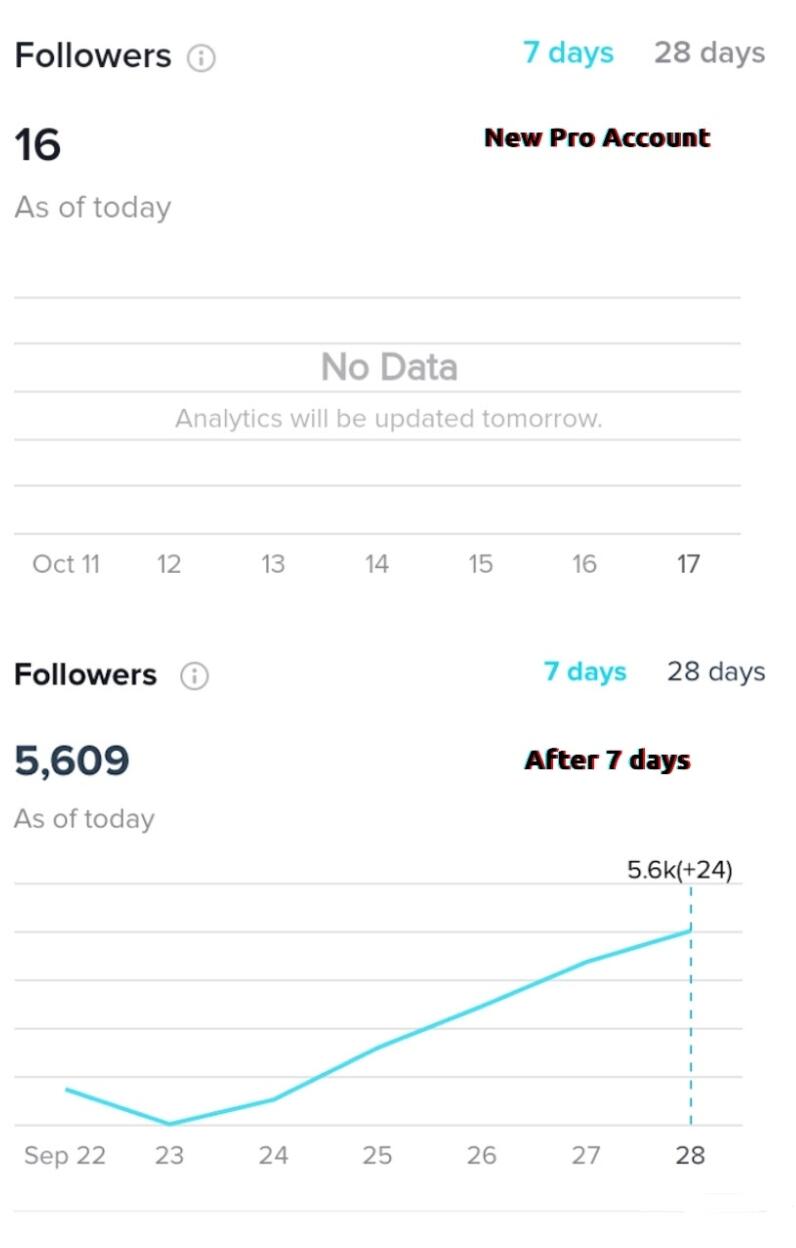The image size is (796, 1248).
Task: Click the Oct 11 date label
Action: click(66, 564)
